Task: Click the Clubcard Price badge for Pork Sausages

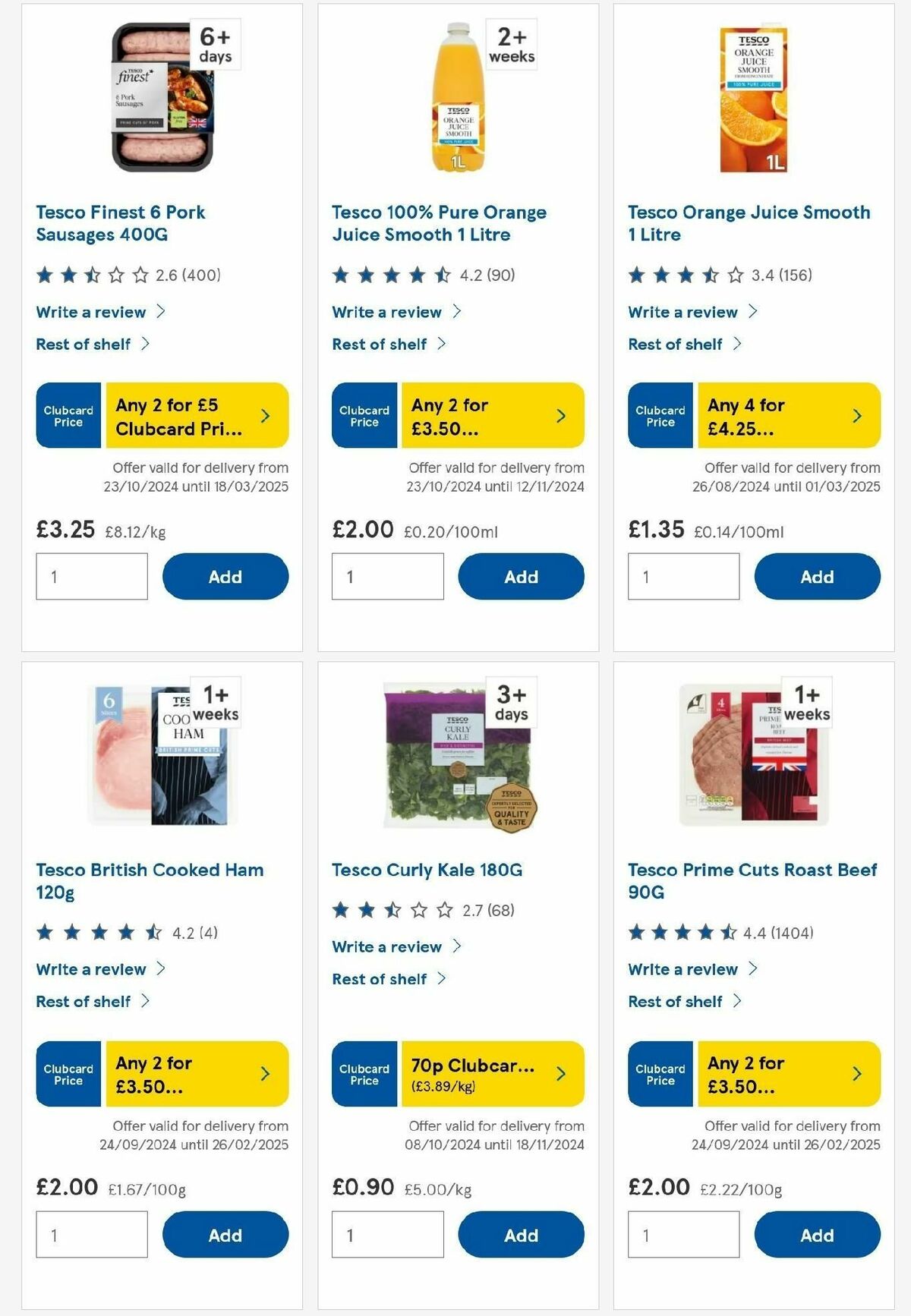Action: pos(68,415)
